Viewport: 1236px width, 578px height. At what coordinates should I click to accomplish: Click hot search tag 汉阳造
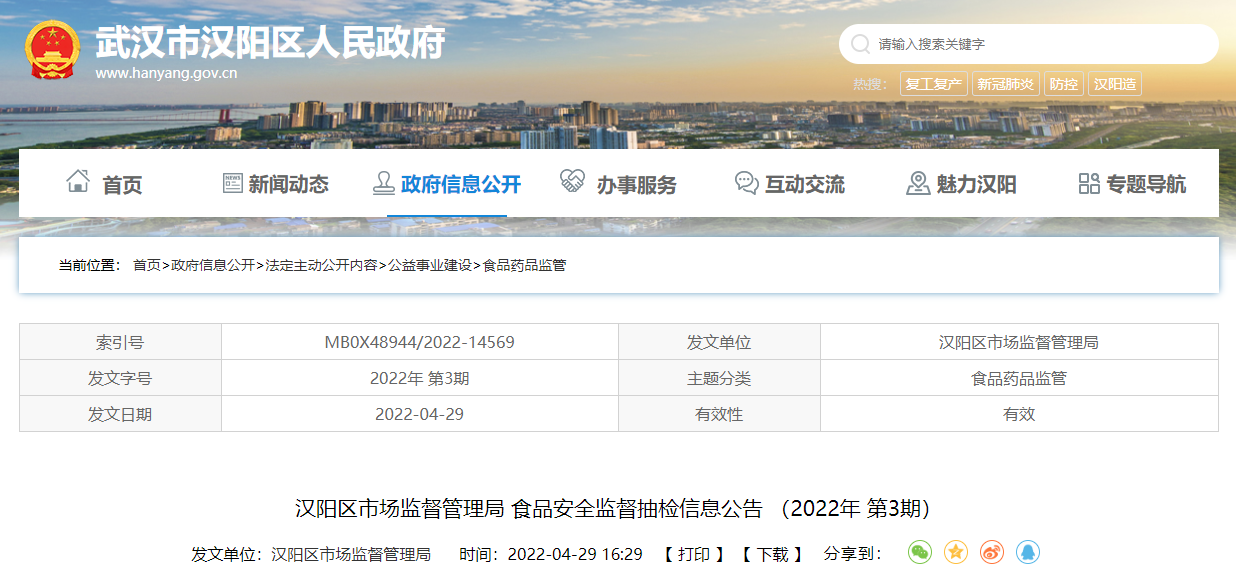pyautogui.click(x=1115, y=84)
